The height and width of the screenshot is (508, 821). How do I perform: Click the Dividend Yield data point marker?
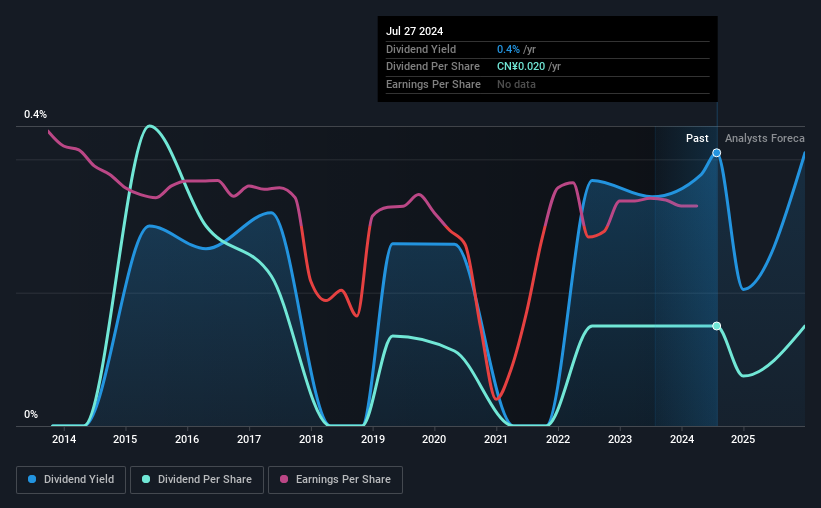[x=717, y=153]
